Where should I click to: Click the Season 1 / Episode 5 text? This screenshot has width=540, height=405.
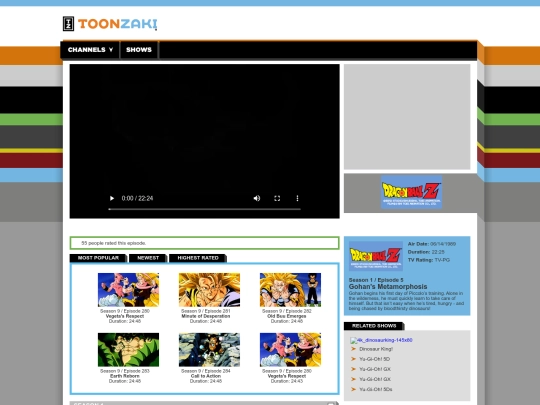pos(376,280)
